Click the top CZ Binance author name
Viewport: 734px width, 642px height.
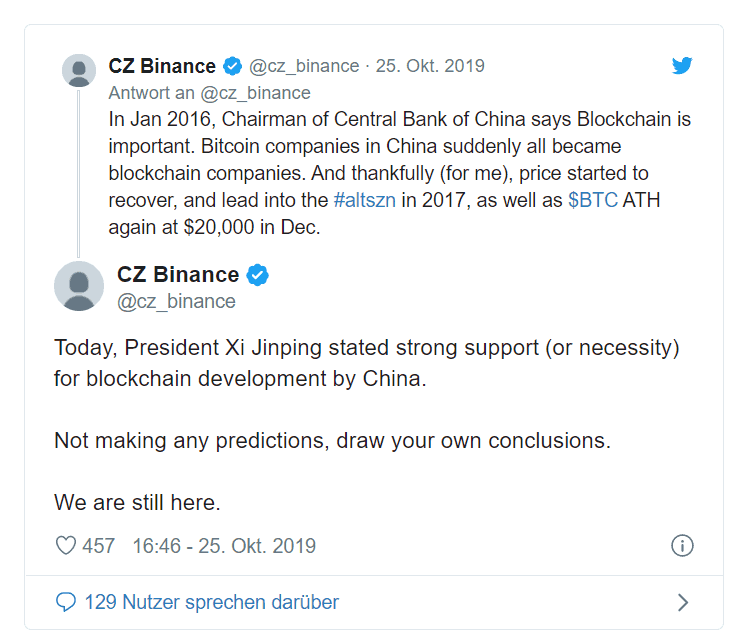click(162, 66)
